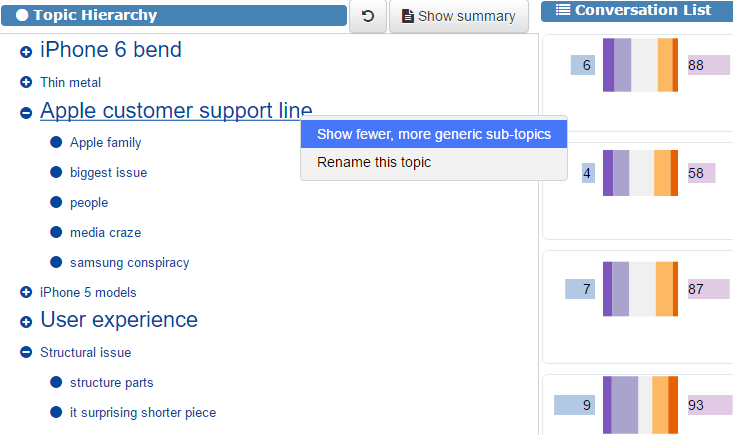Choose 'Rename this topic' from context menu

[374, 162]
